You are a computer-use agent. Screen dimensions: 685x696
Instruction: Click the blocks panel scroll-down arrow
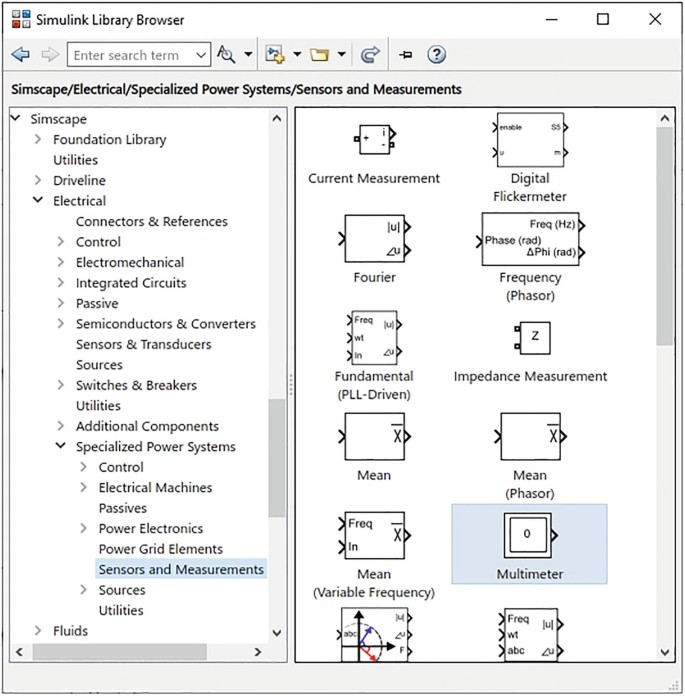tap(665, 652)
